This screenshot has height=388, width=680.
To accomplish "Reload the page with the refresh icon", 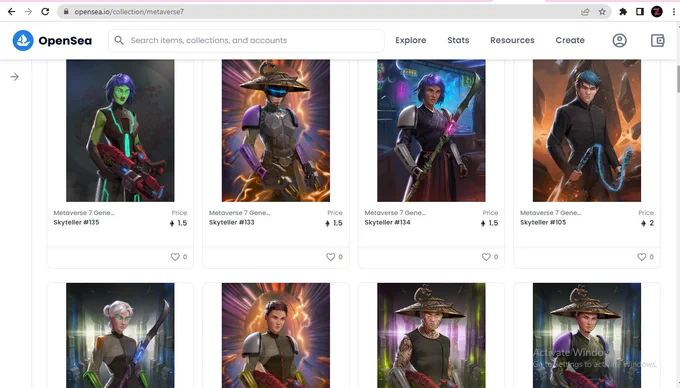I will (45, 12).
